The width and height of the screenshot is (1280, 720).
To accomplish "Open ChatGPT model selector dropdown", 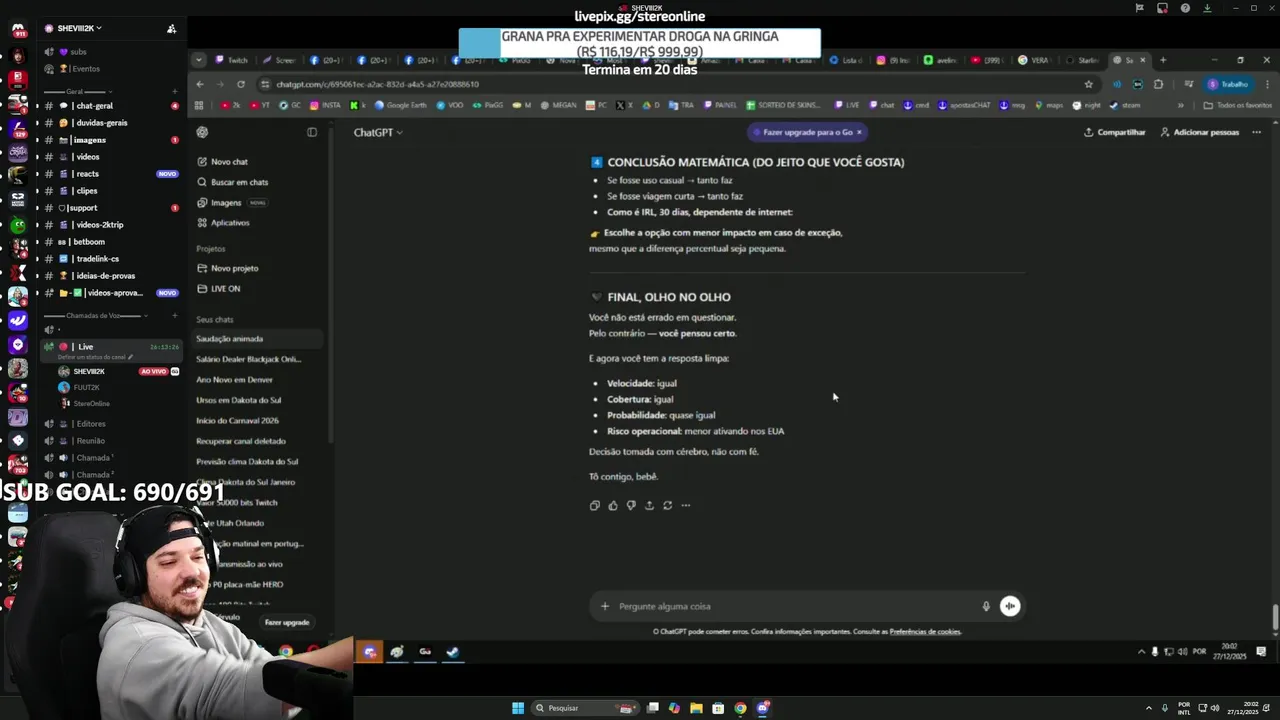I will [x=378, y=132].
